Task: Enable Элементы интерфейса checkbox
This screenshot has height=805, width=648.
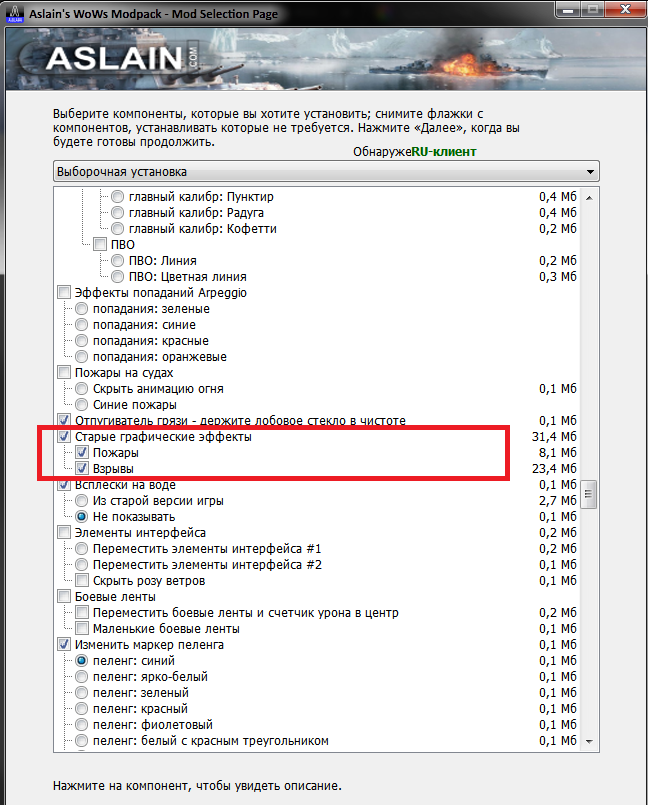Action: [64, 532]
